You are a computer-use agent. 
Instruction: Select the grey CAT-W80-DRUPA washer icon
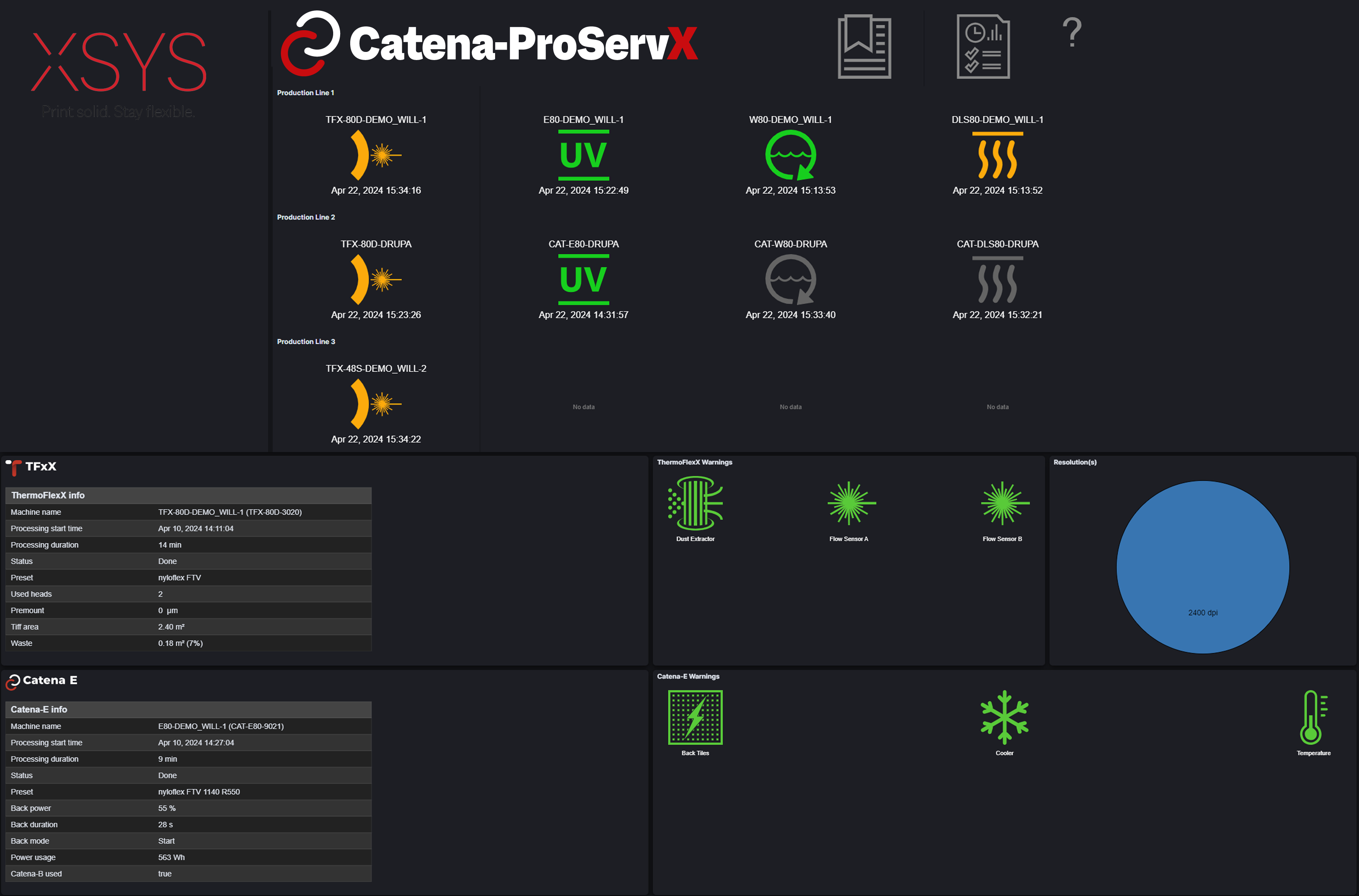click(x=790, y=279)
